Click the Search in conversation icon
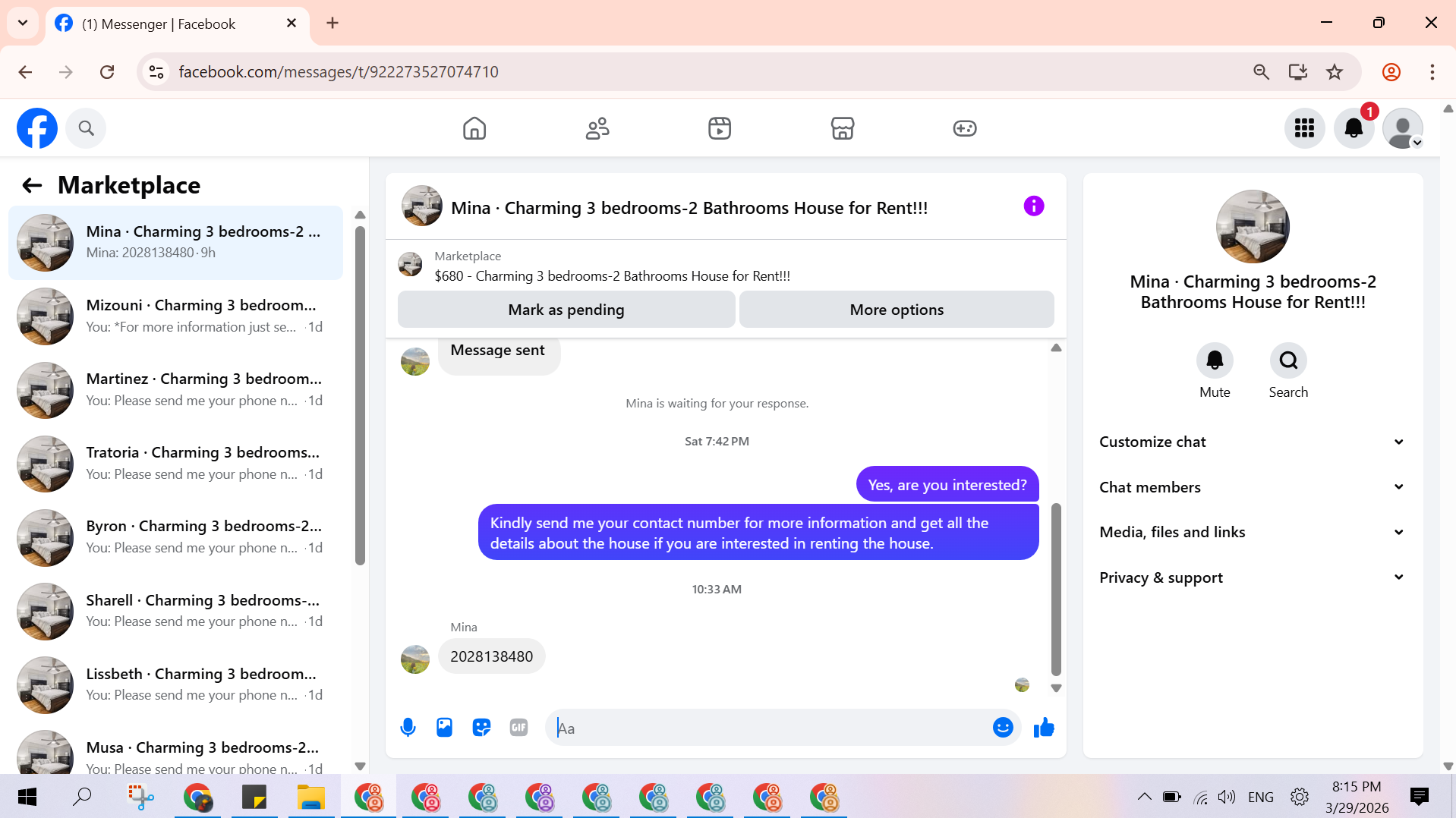 point(1288,360)
